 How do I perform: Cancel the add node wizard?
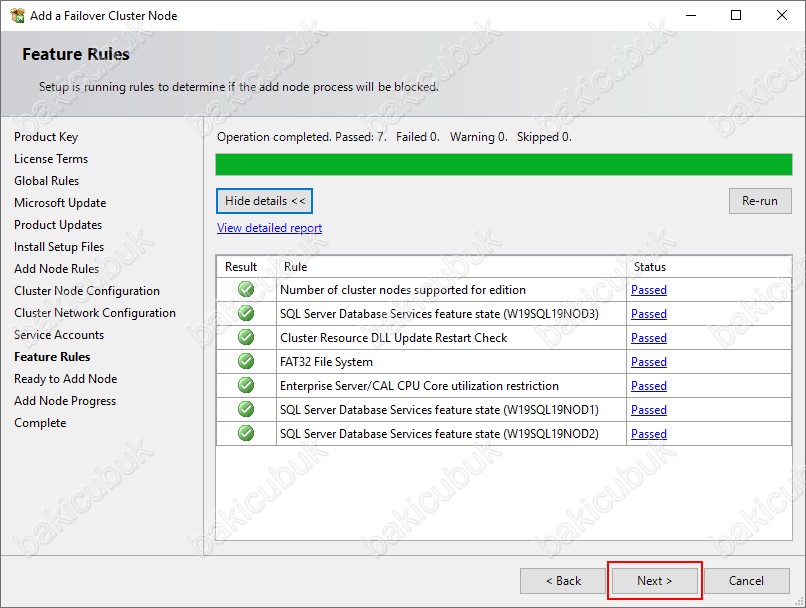[746, 581]
